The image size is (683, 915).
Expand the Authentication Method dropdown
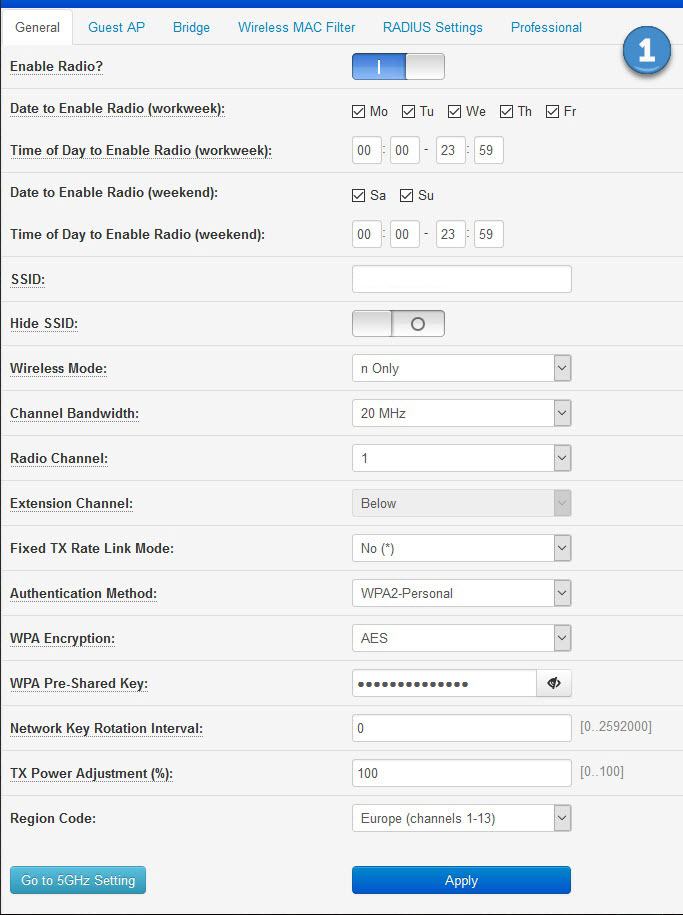(461, 593)
